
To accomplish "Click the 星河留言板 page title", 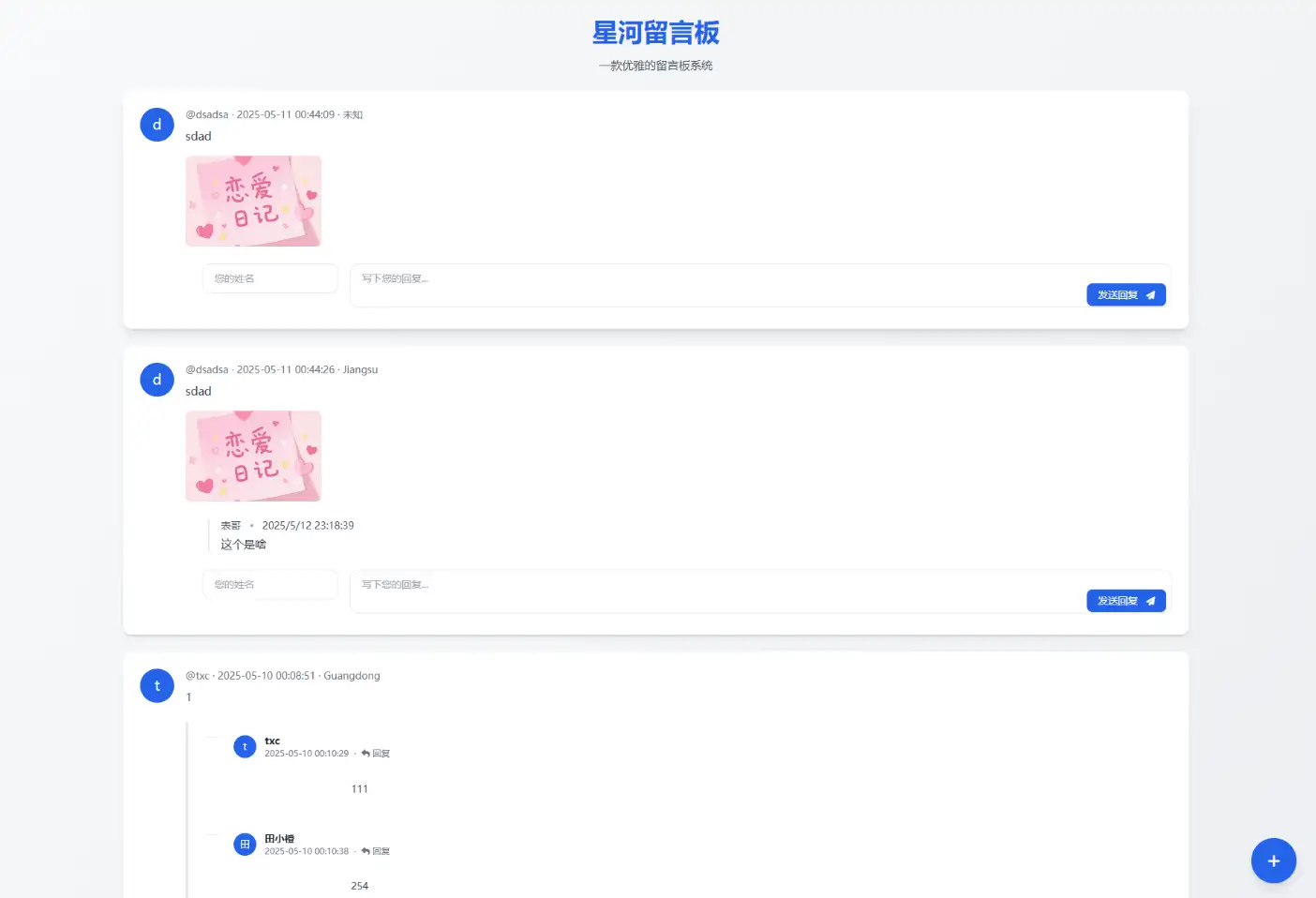I will click(x=656, y=34).
